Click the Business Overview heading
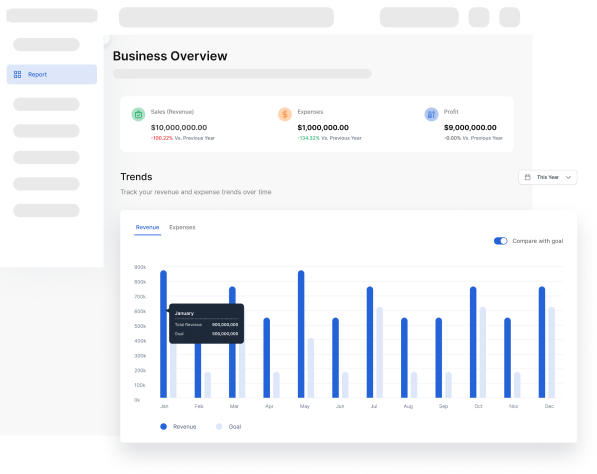Screen dimensions: 597x474 tap(170, 56)
